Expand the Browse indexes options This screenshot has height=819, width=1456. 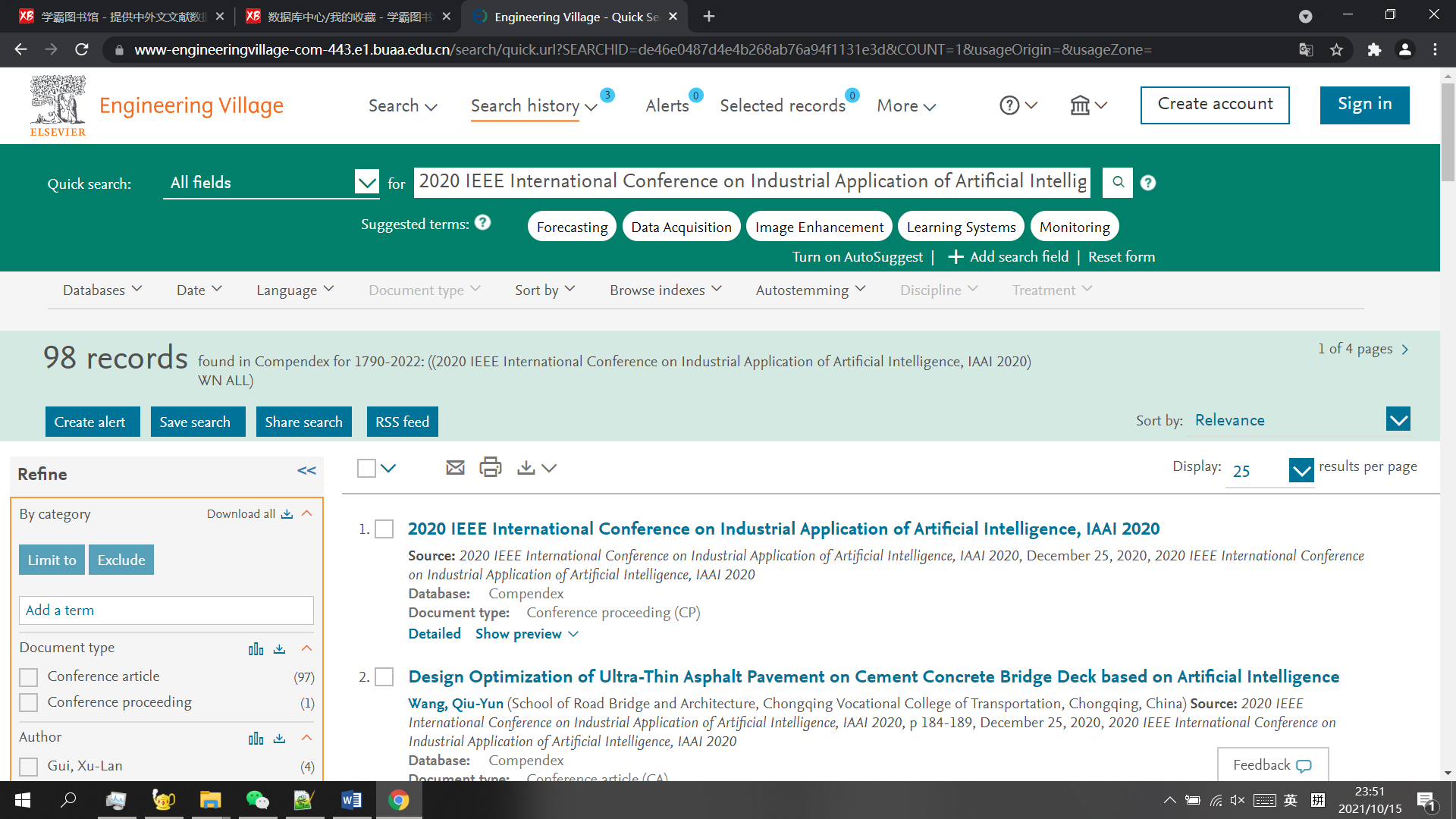(x=666, y=290)
